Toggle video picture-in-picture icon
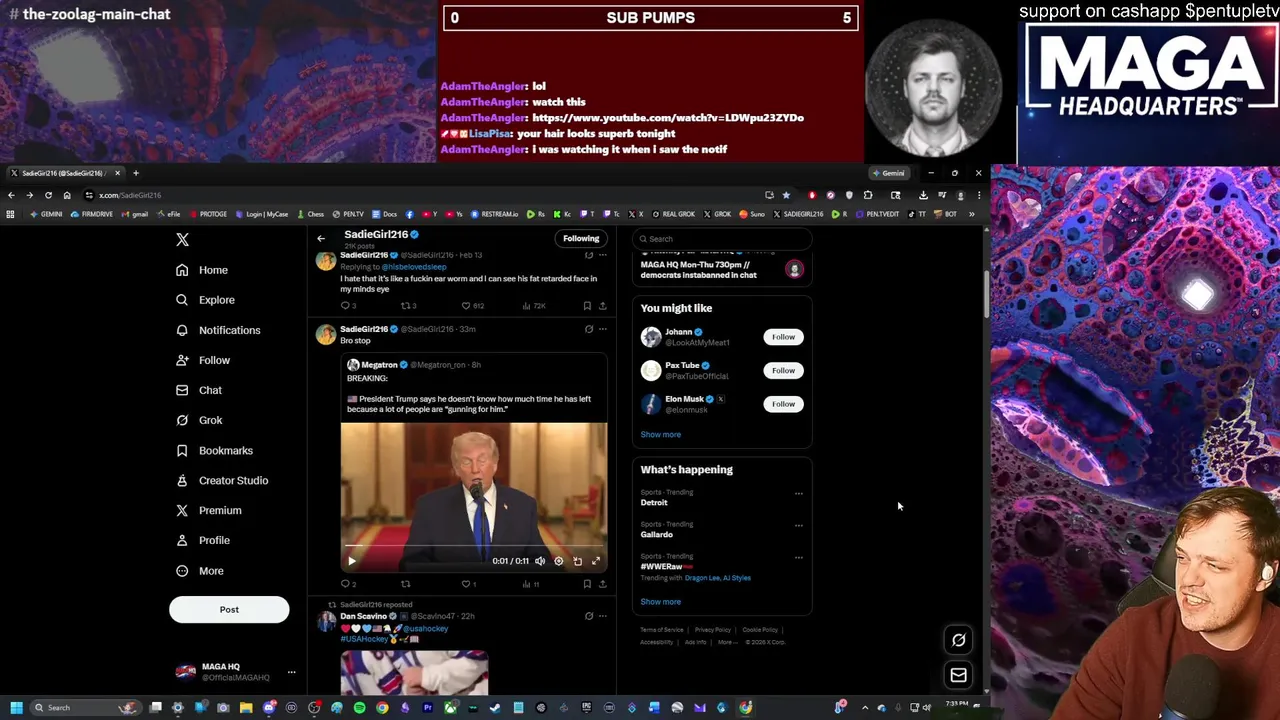Image resolution: width=1280 pixels, height=720 pixels. tap(577, 561)
